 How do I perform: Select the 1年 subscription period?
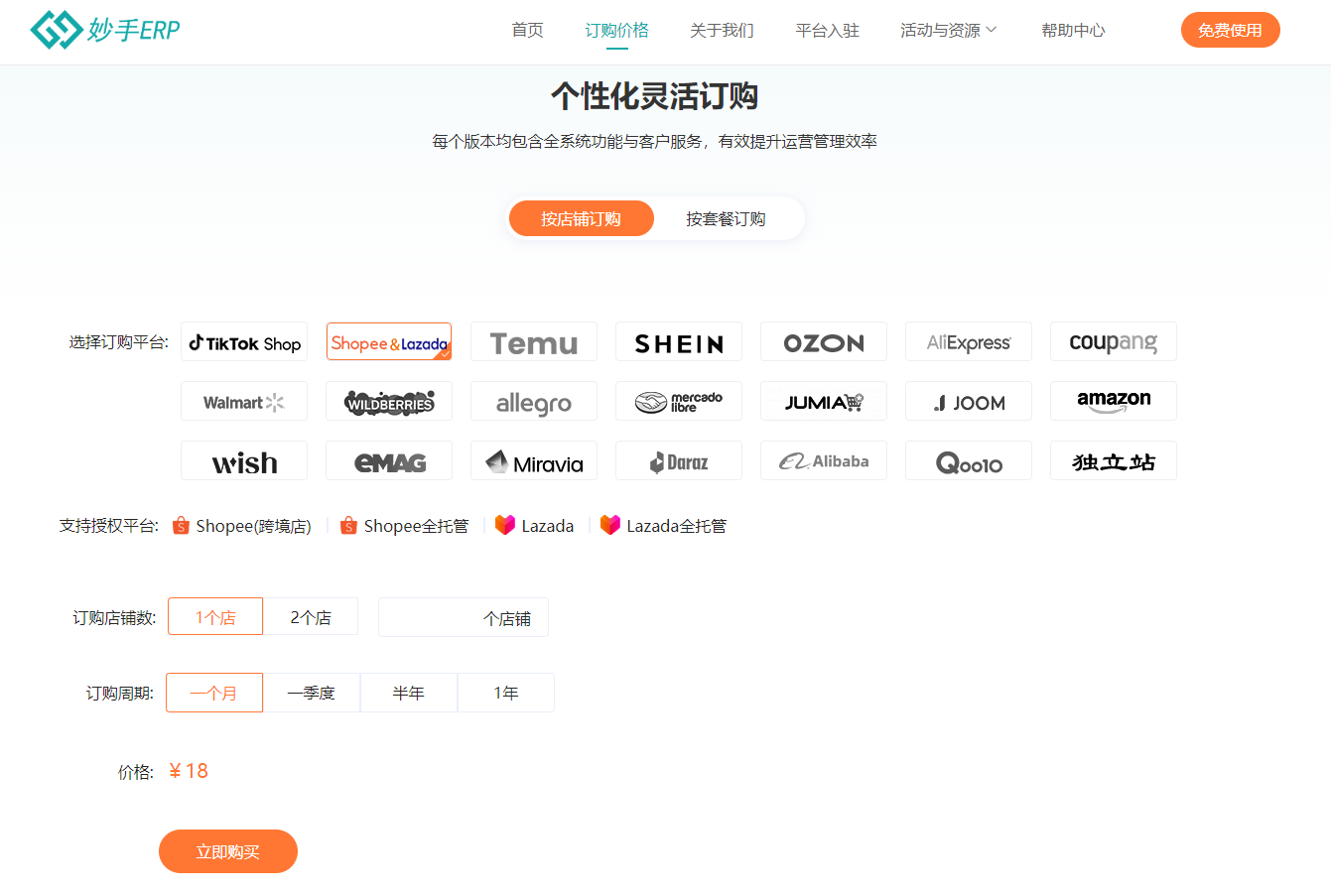point(506,693)
